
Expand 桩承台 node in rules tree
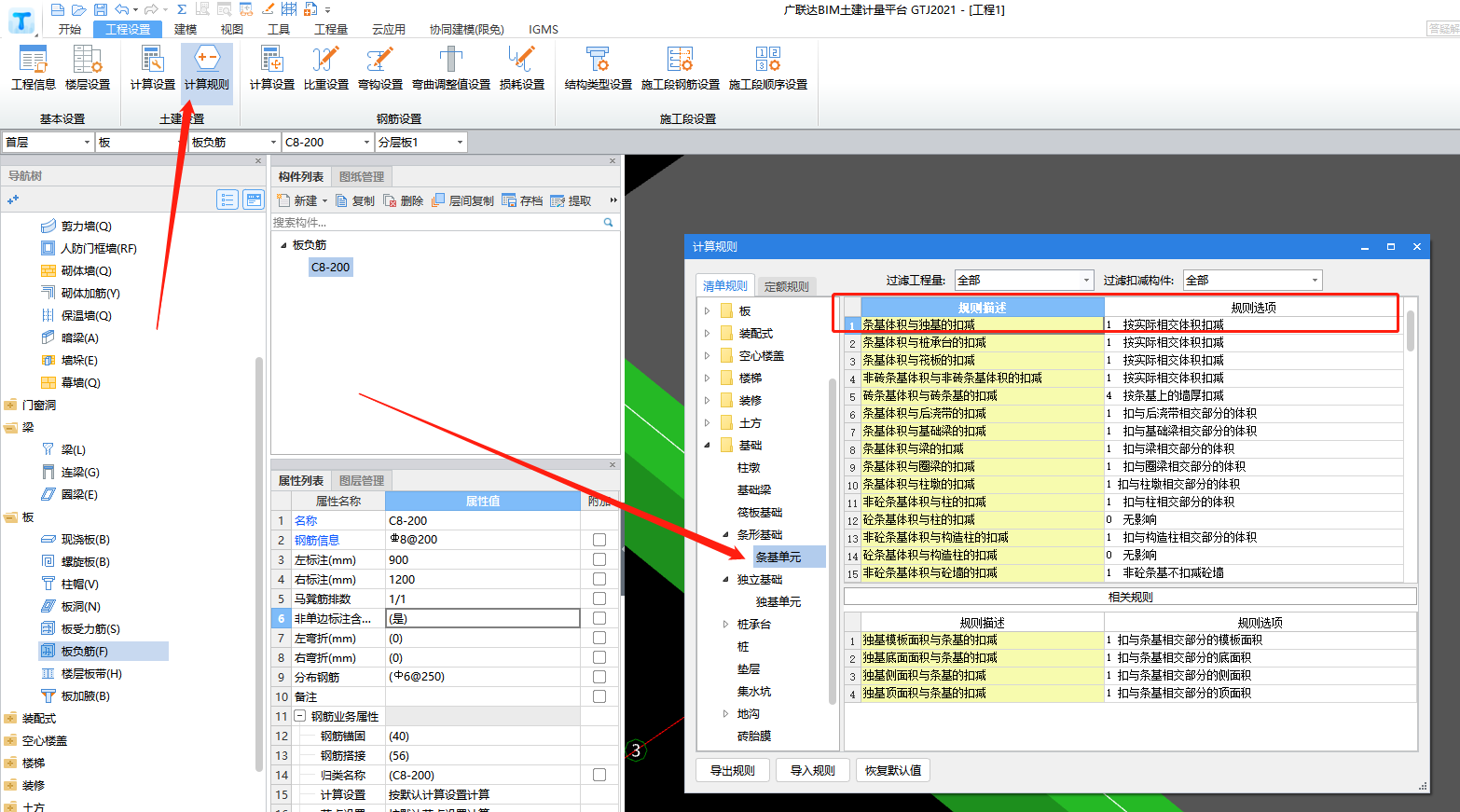(x=726, y=625)
